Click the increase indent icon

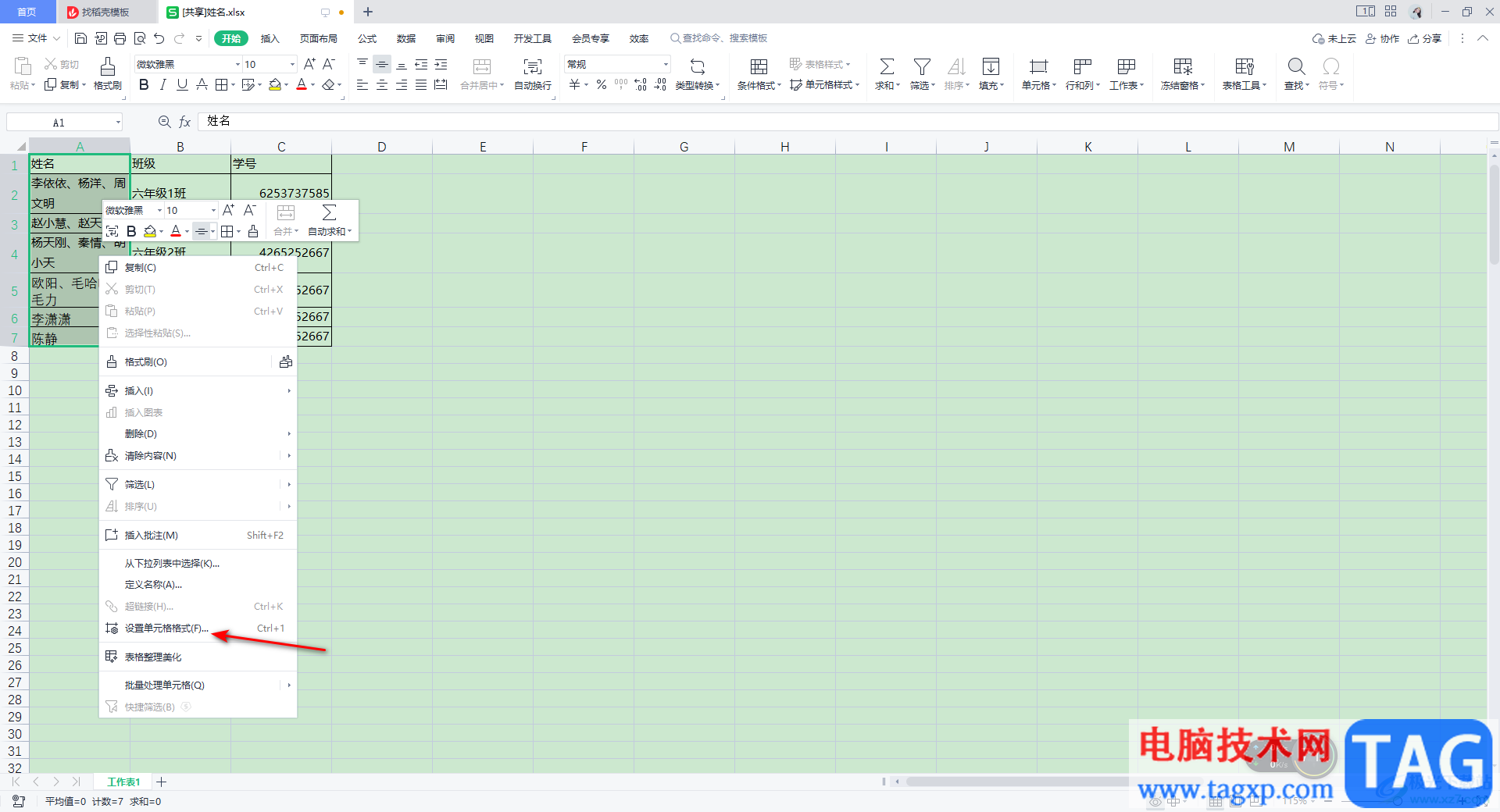tap(441, 64)
